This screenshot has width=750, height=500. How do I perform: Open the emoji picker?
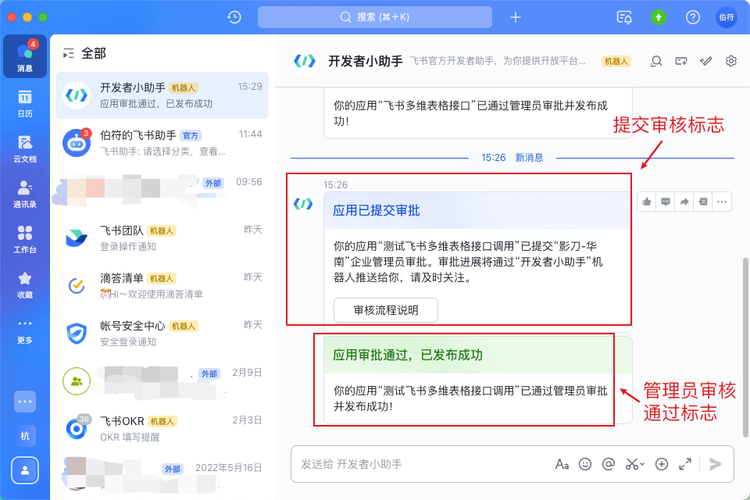point(585,464)
